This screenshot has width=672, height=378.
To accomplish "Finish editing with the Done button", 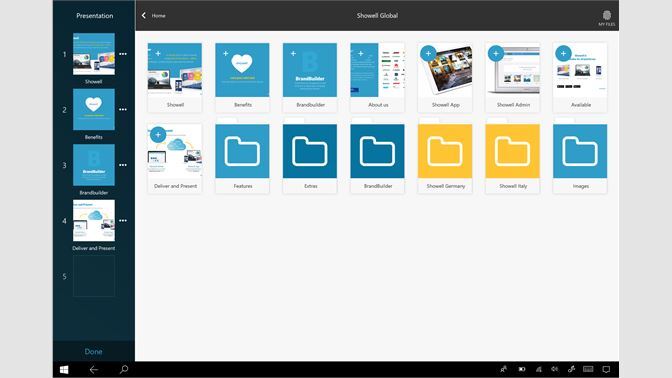I will point(93,351).
